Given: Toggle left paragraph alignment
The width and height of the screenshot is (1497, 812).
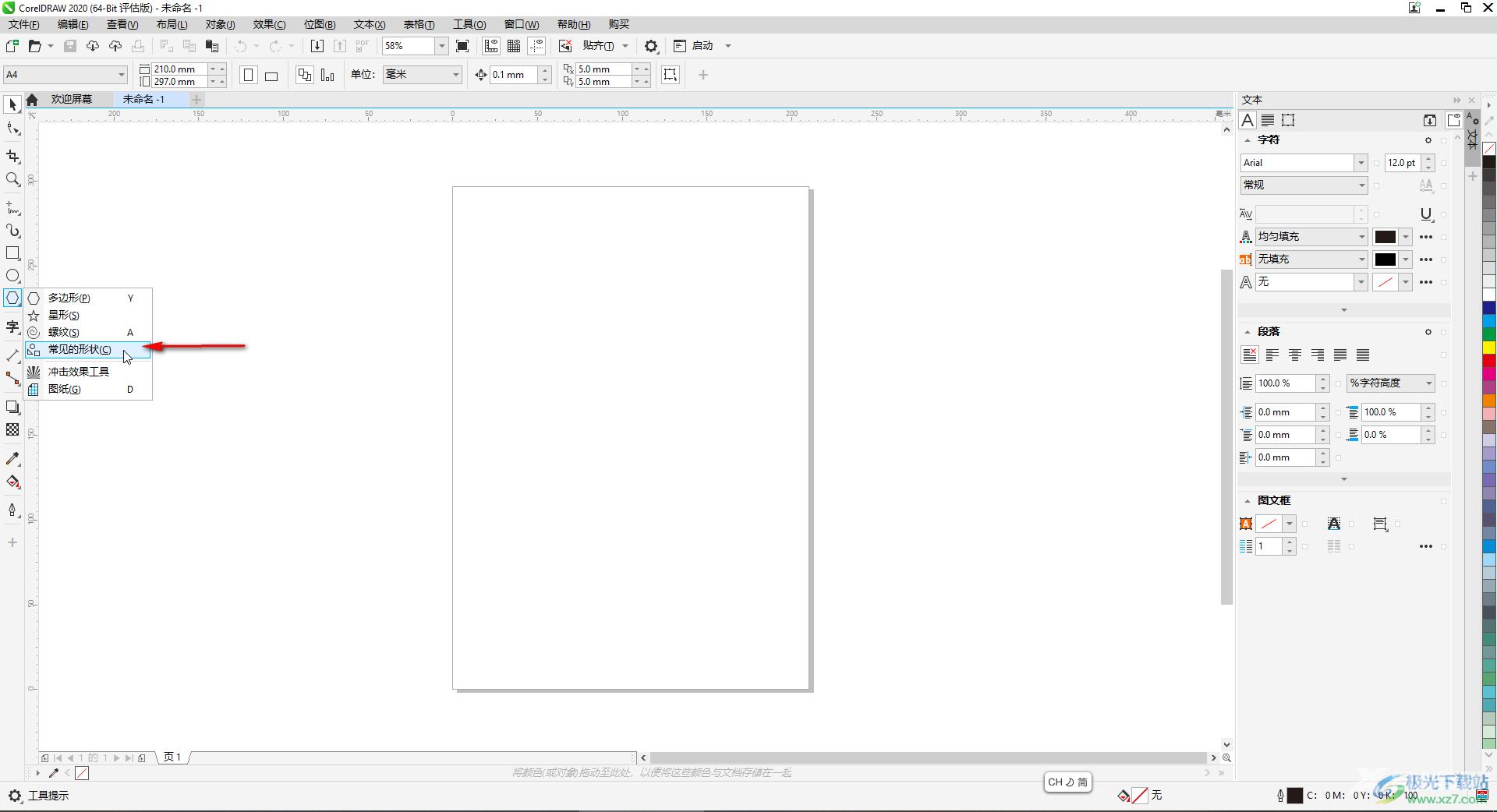Looking at the screenshot, I should click(x=1272, y=355).
